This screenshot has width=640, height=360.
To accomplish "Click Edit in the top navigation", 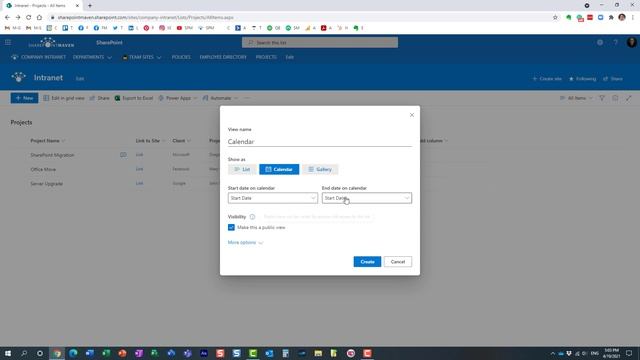I will click(x=289, y=57).
